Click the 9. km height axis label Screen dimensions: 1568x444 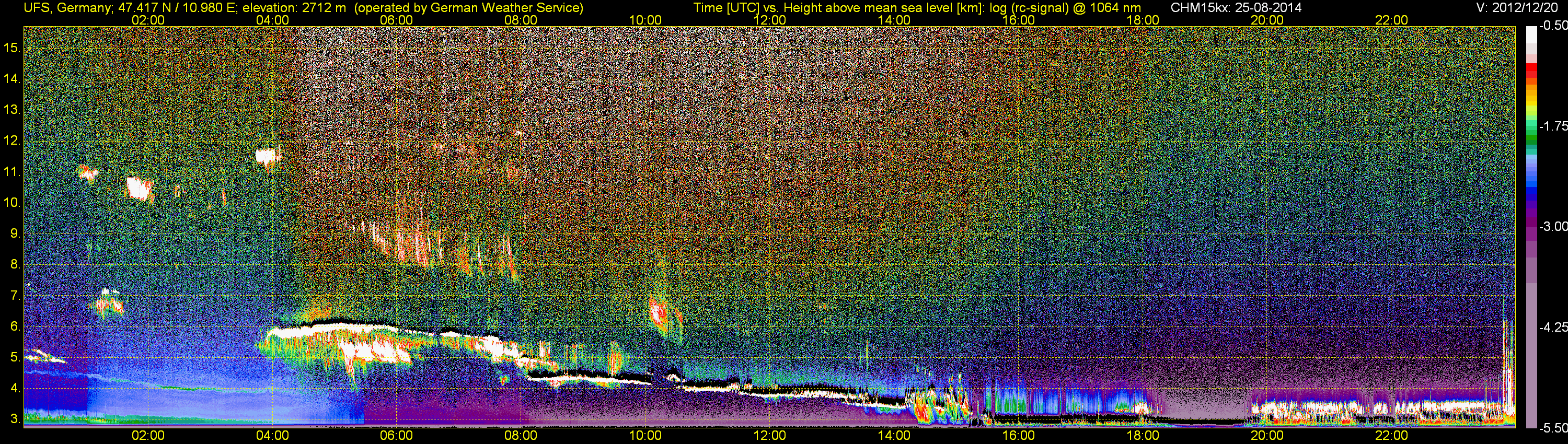point(16,233)
